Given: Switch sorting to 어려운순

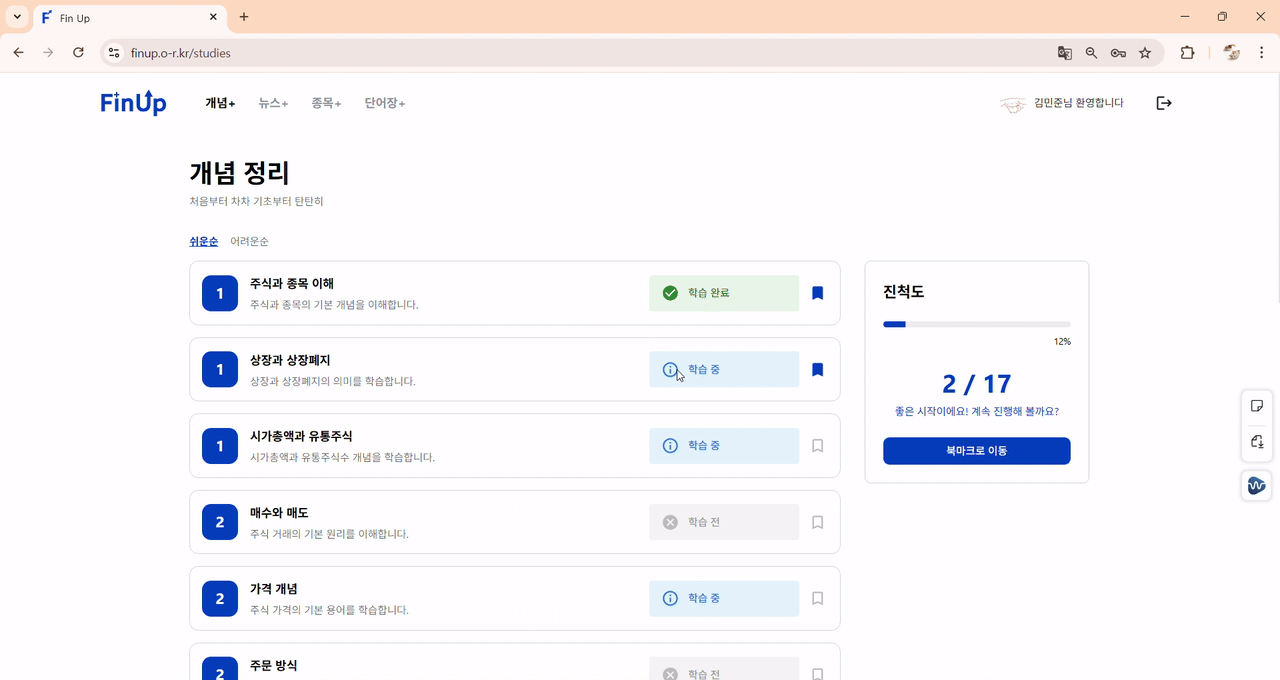Looking at the screenshot, I should [x=249, y=241].
